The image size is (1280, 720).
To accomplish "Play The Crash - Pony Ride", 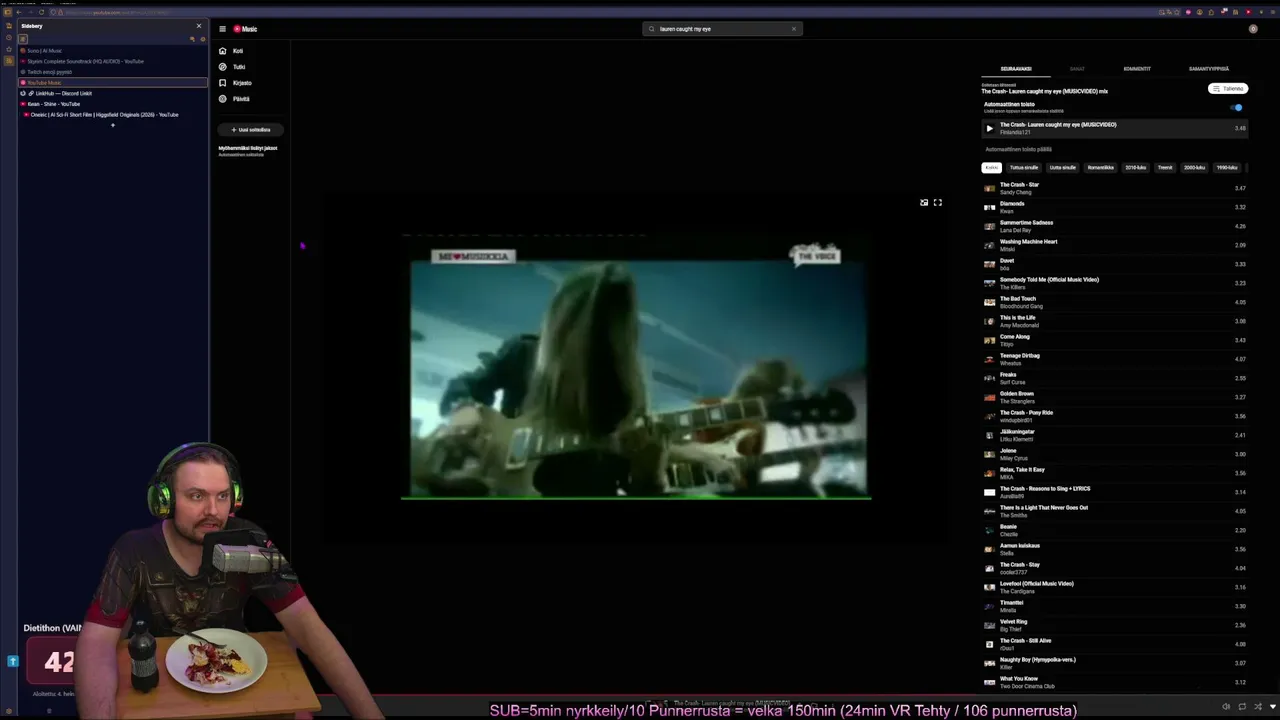I will pos(1115,416).
